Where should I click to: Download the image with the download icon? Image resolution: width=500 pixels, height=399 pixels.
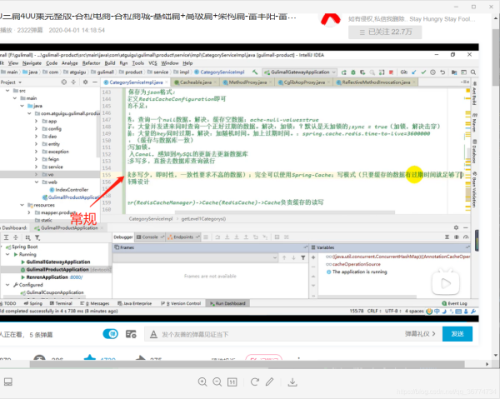tap(292, 382)
